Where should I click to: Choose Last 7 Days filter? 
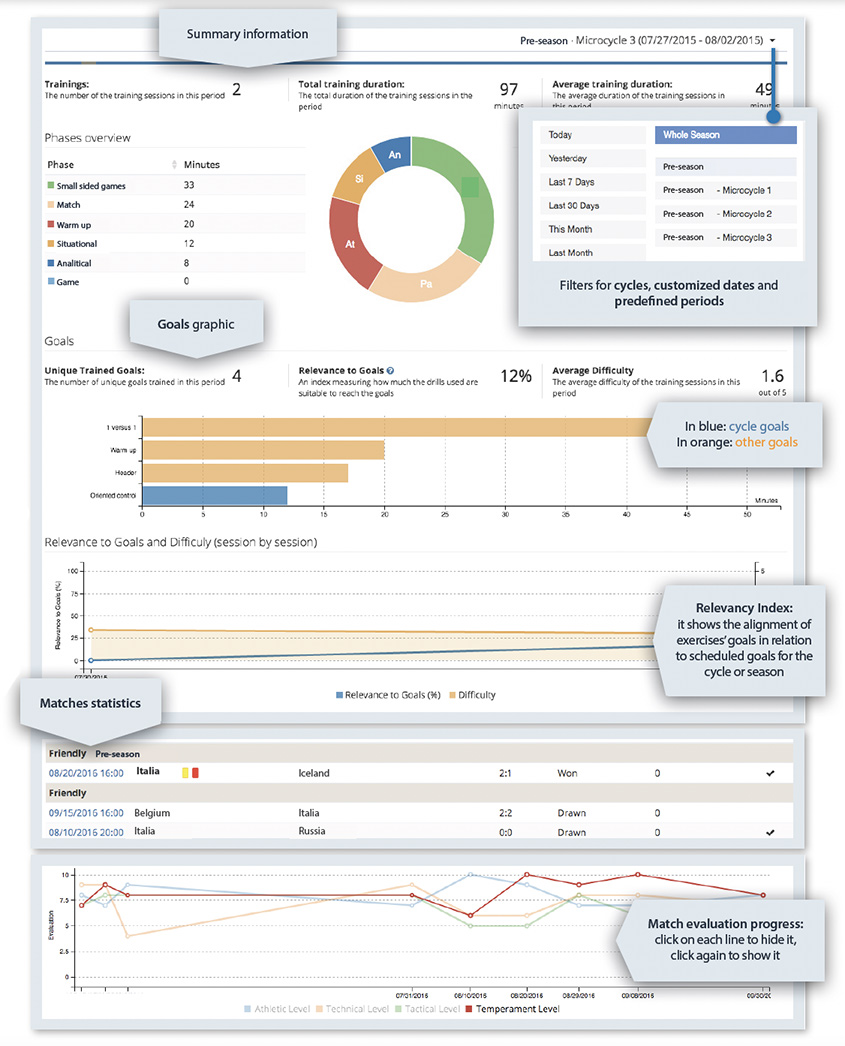click(593, 182)
